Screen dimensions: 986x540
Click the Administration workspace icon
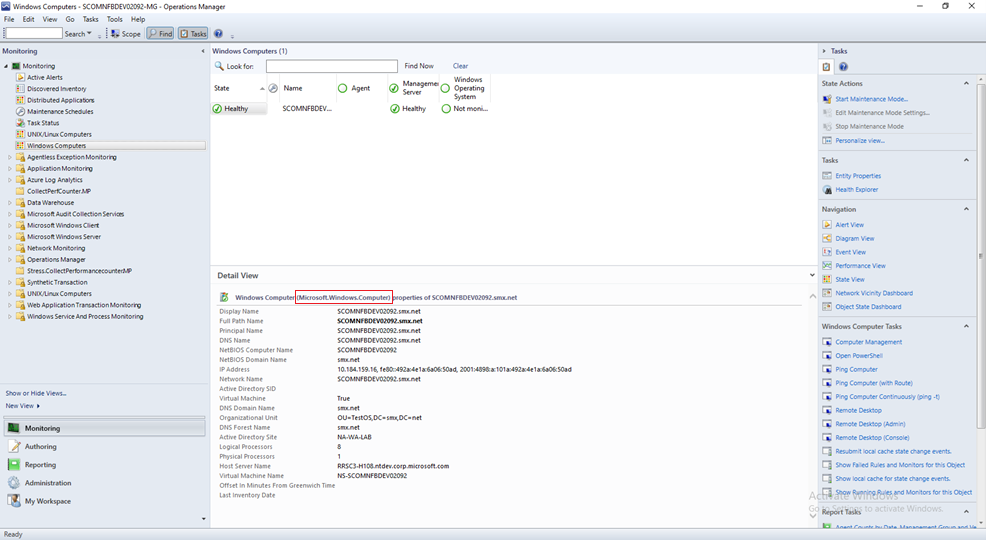click(x=14, y=483)
